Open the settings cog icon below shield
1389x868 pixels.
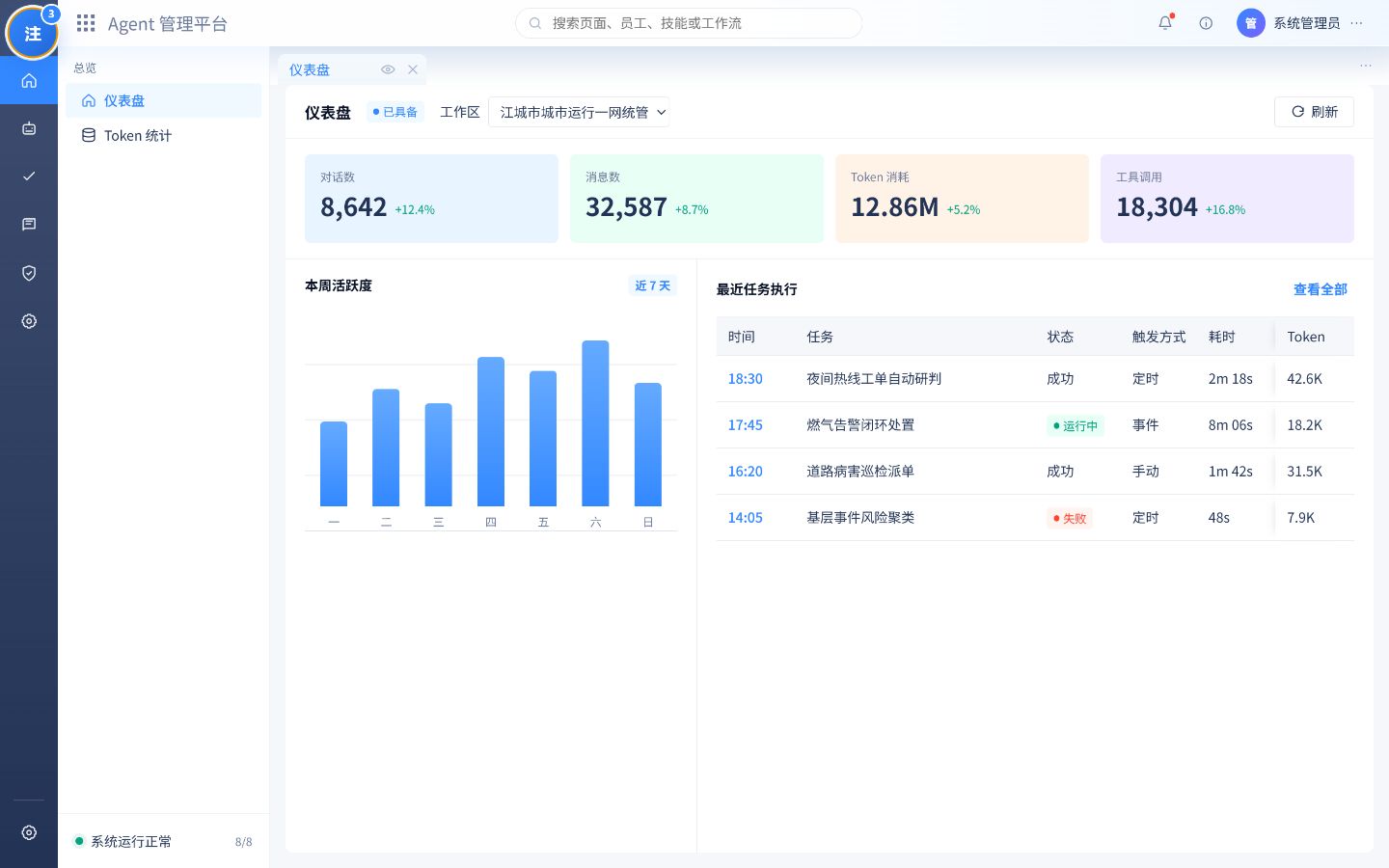pos(29,321)
